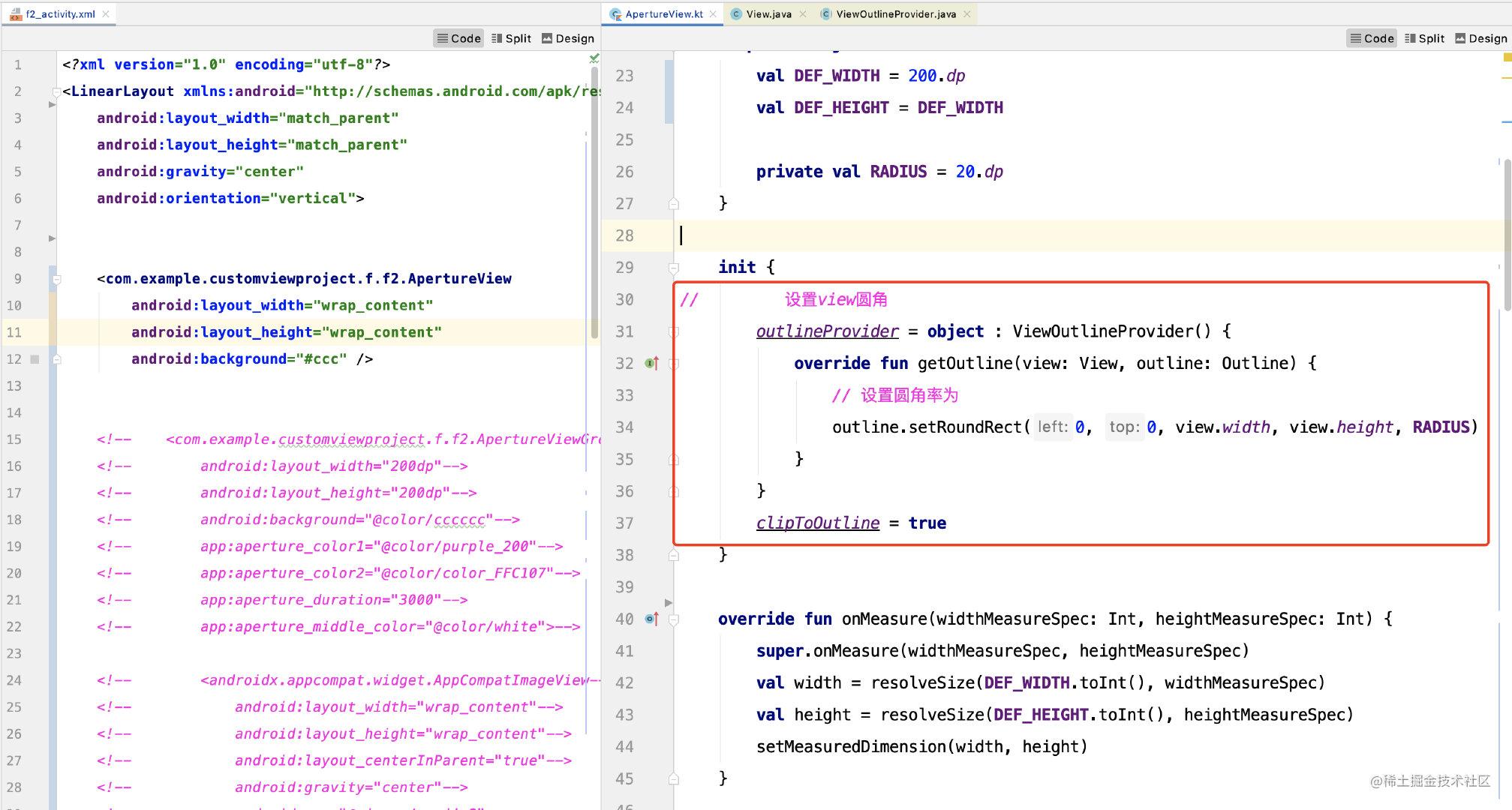1512x810 pixels.
Task: Enable Code view mode in f2_activity.xml editor
Action: 458,38
